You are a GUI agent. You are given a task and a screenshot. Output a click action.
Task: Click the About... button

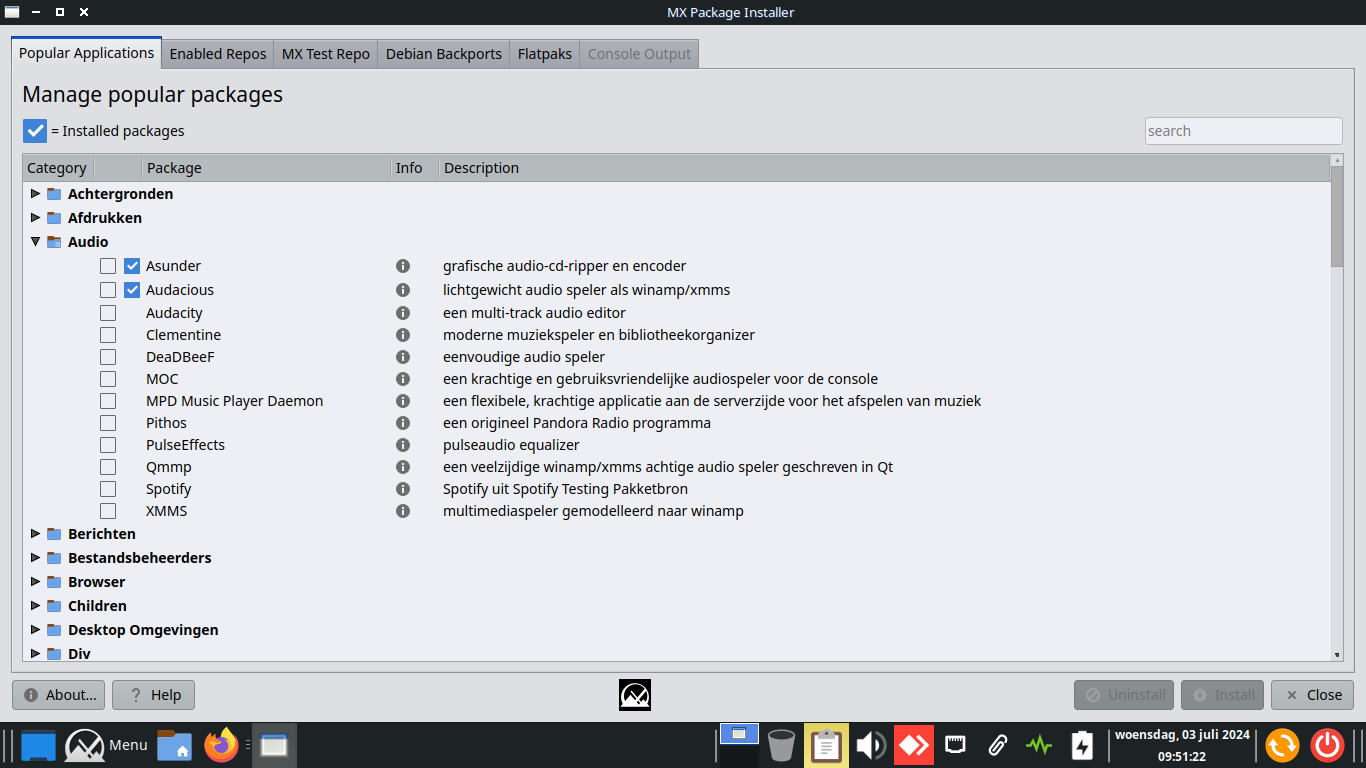[59, 695]
